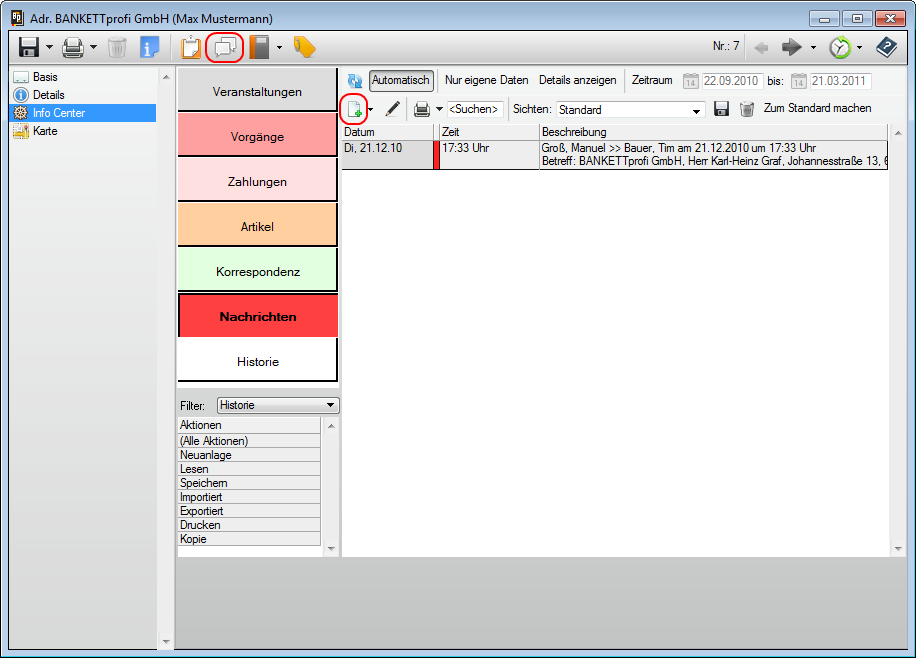Click the clipboard notes icon
The height and width of the screenshot is (659, 916).
[x=190, y=47]
